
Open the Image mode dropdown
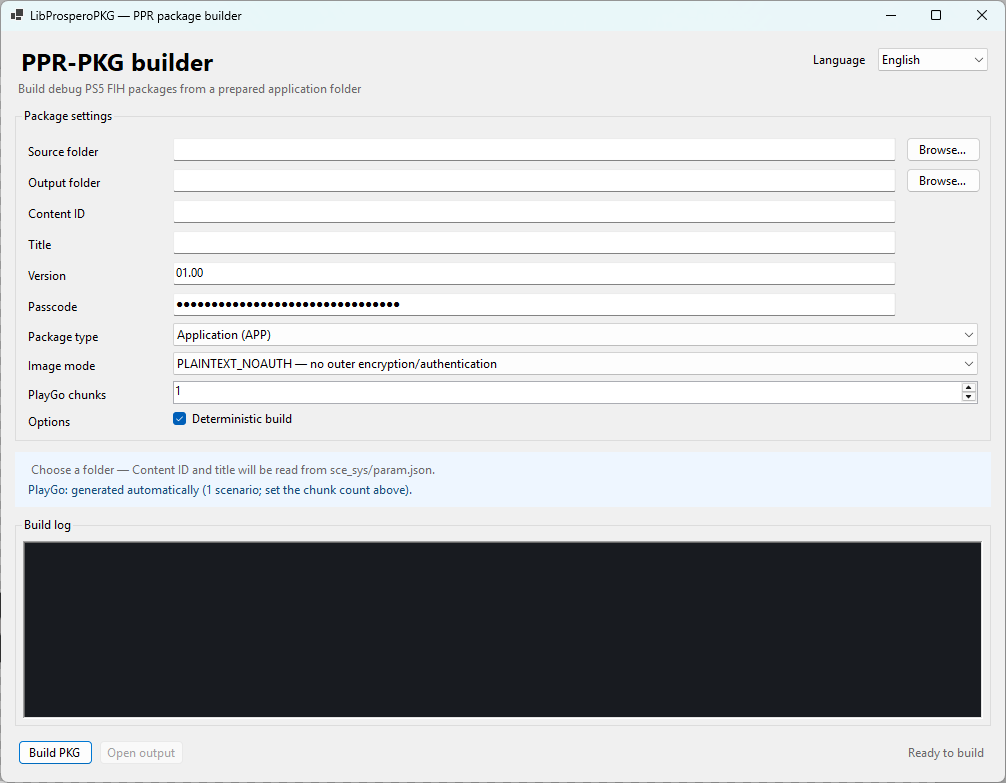point(575,364)
